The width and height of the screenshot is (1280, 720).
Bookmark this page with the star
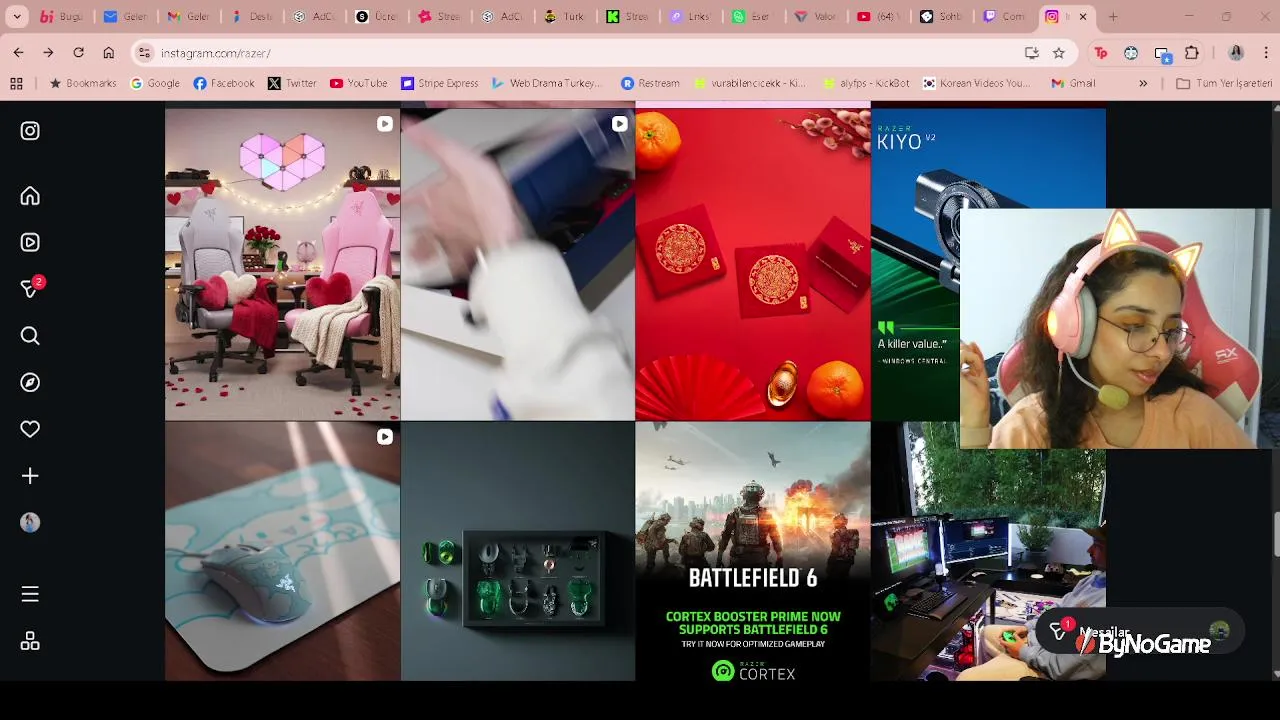(x=1059, y=53)
